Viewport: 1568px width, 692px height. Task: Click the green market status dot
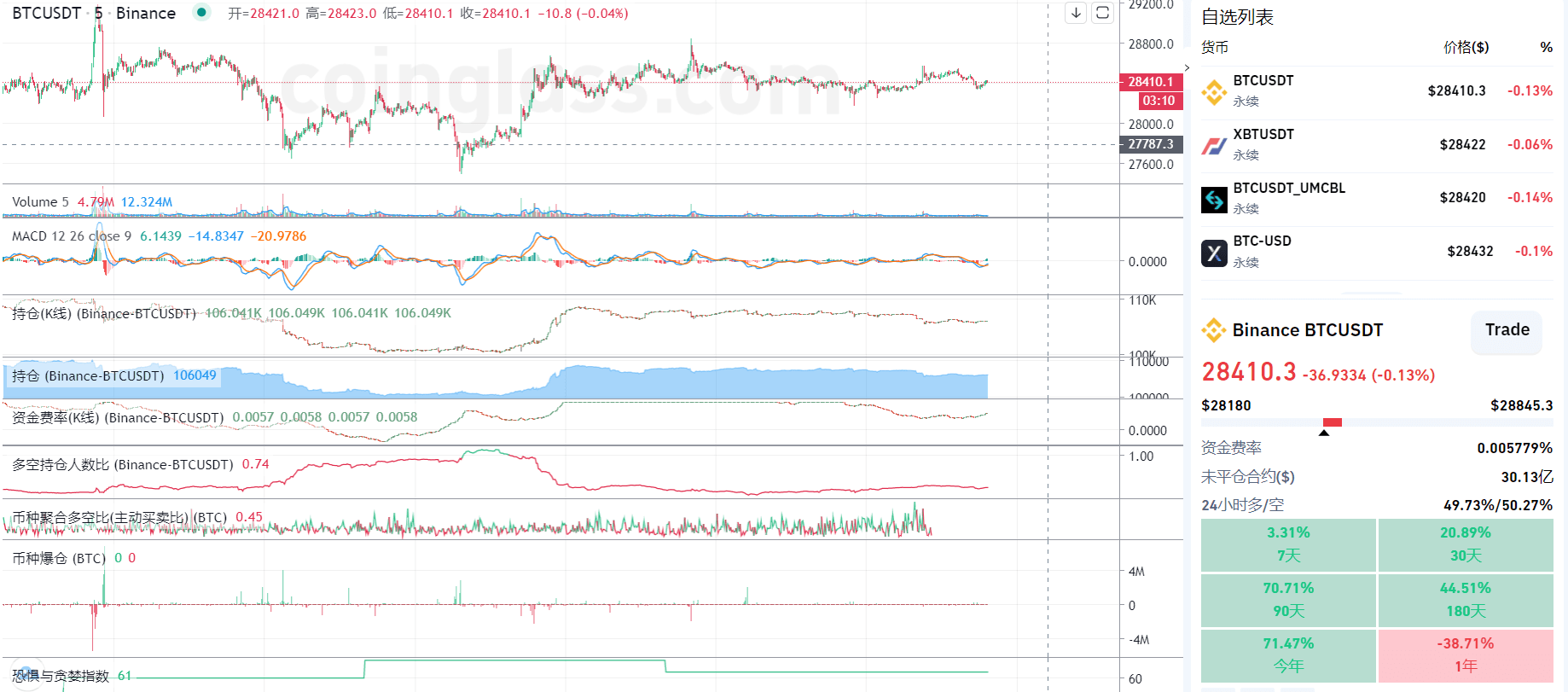click(201, 12)
